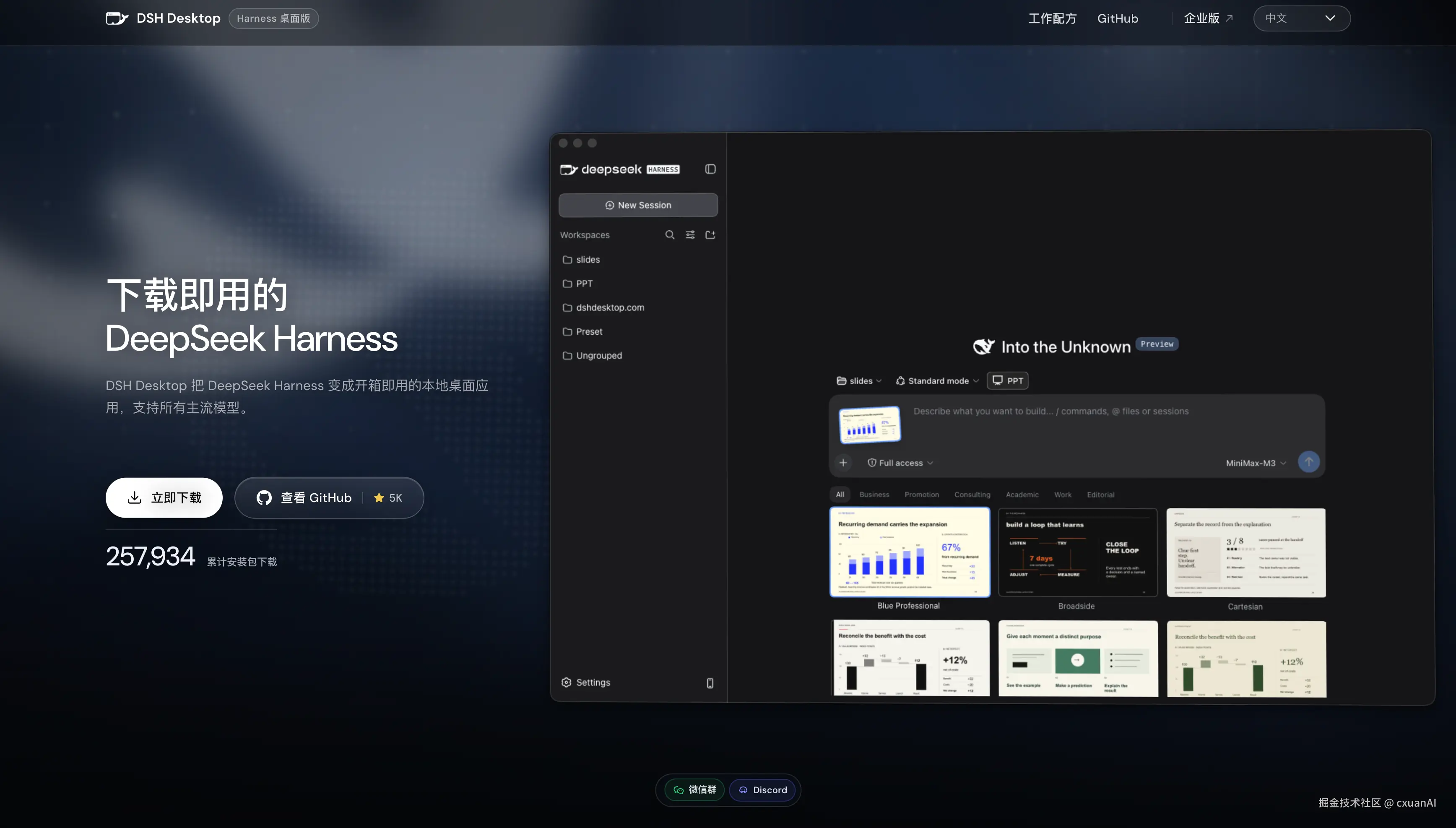Open Settings gear icon in sidebar
This screenshot has height=828, width=1456.
tap(566, 682)
